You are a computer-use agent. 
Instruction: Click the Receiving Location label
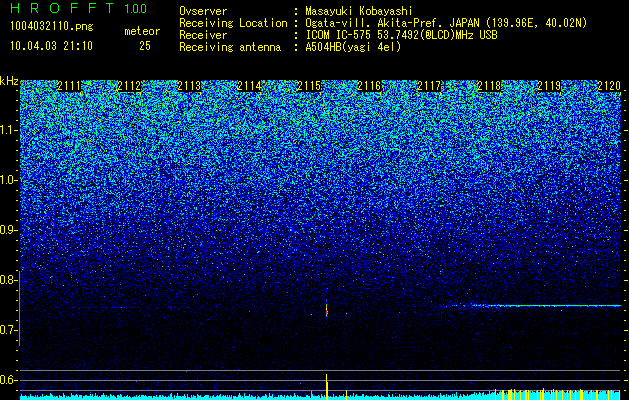coord(233,23)
